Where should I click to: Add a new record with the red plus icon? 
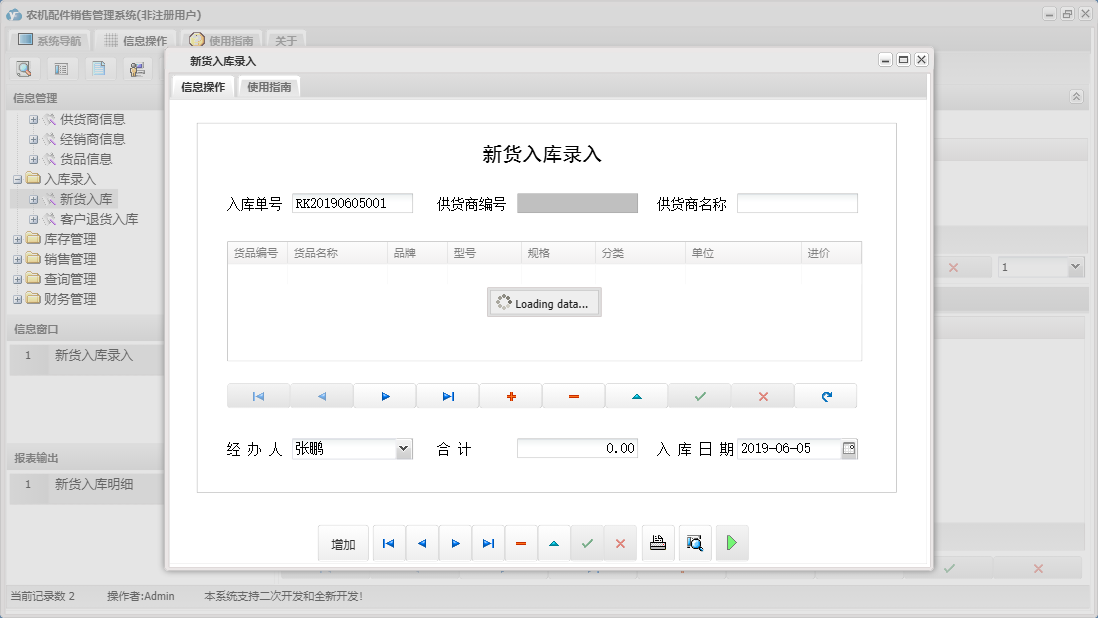point(510,395)
